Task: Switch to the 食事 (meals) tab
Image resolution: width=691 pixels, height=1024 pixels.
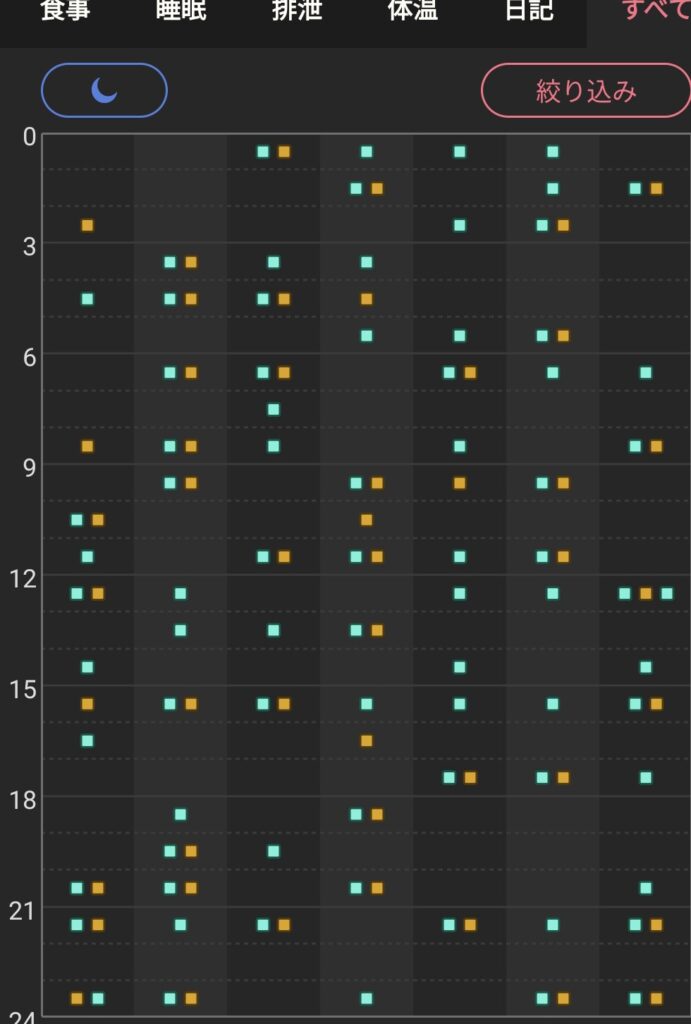Action: click(x=65, y=12)
